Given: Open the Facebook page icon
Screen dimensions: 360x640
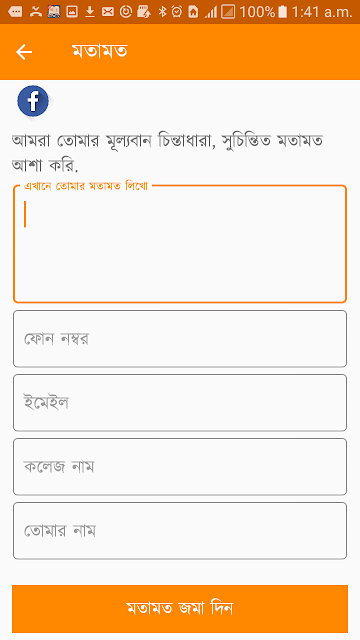Looking at the screenshot, I should click(33, 101).
